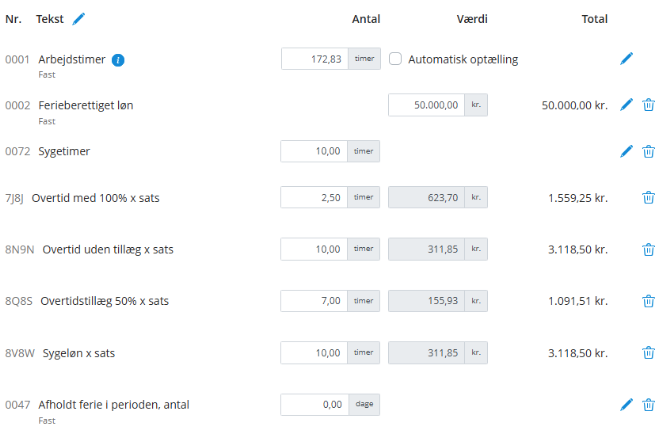Screen dimensions: 667x438
Task: Click the pencil icon beside Tekst header
Action: [79, 19]
